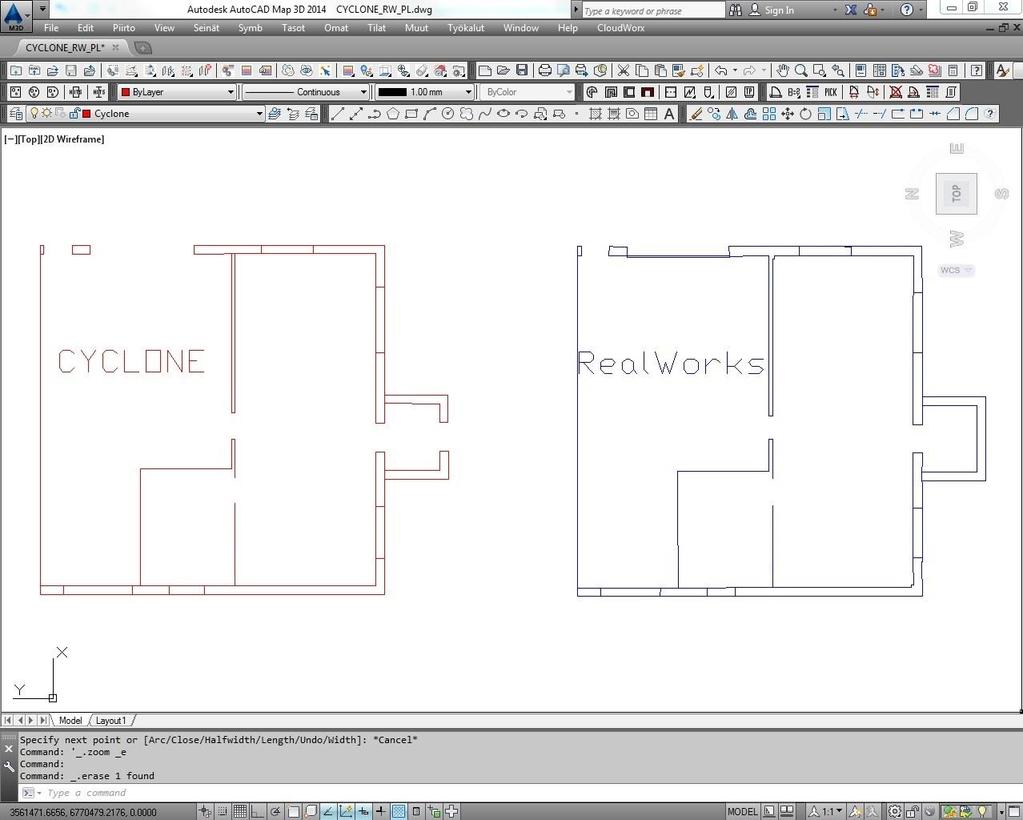This screenshot has width=1023, height=820.
Task: Select the Erase tool
Action: 695,114
